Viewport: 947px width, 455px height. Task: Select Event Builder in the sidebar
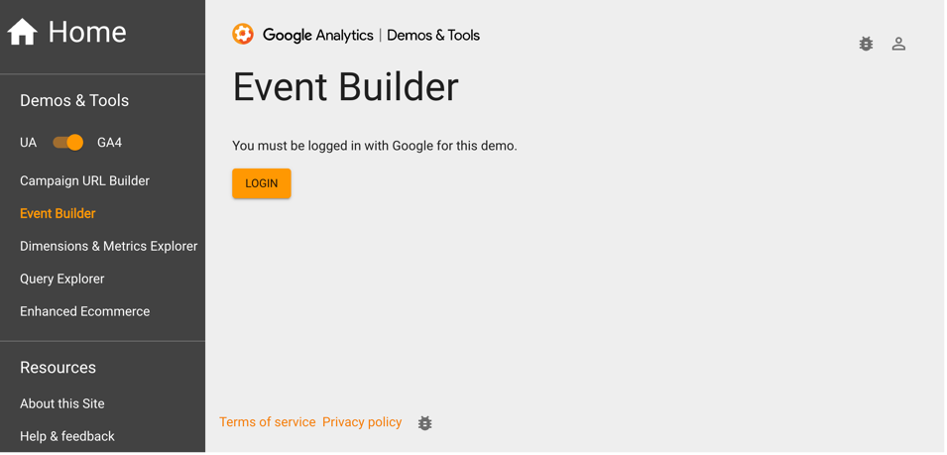tap(58, 214)
